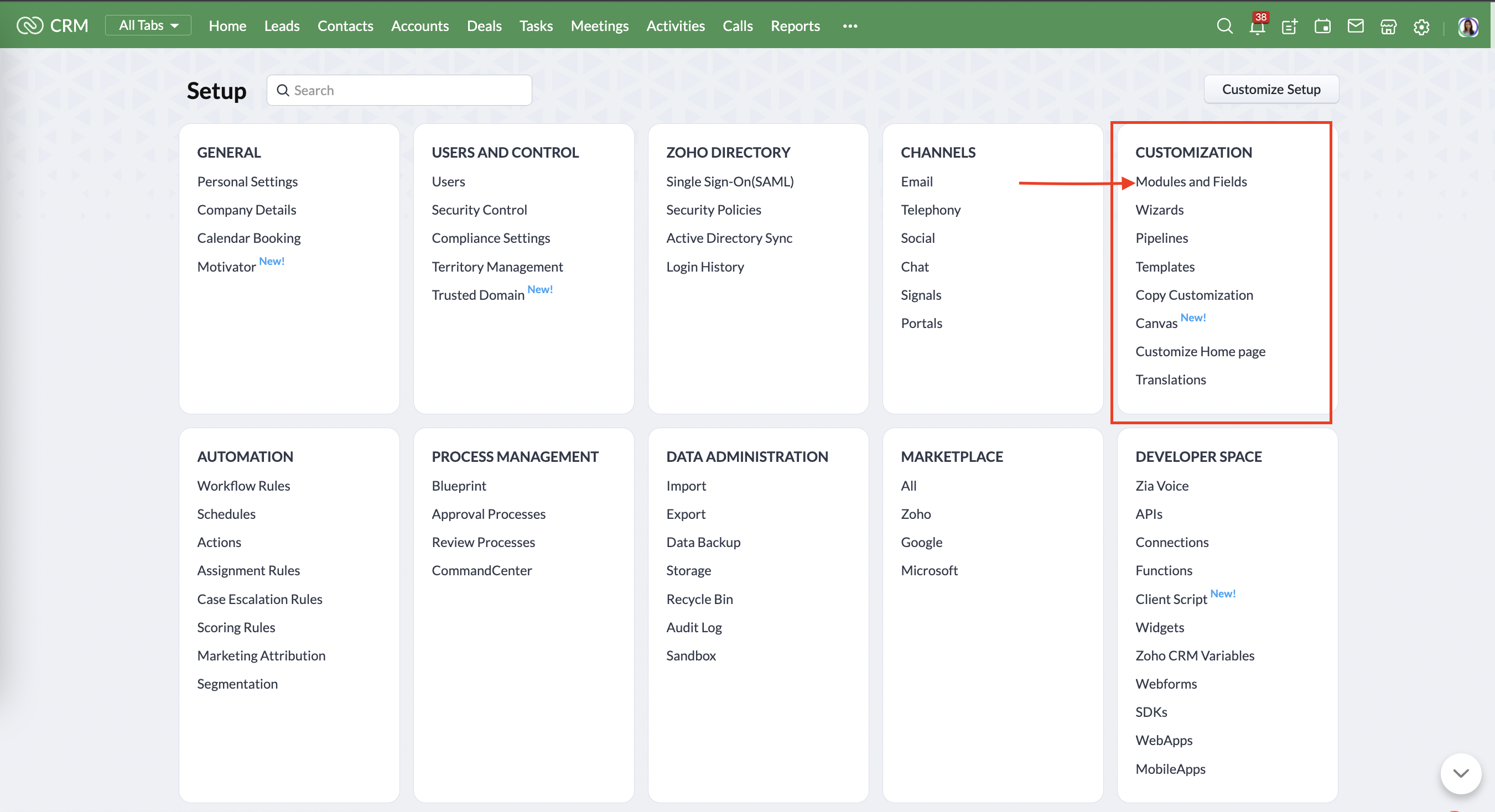Image resolution: width=1495 pixels, height=812 pixels.
Task: Open the calendar icon in top bar
Action: pos(1322,26)
